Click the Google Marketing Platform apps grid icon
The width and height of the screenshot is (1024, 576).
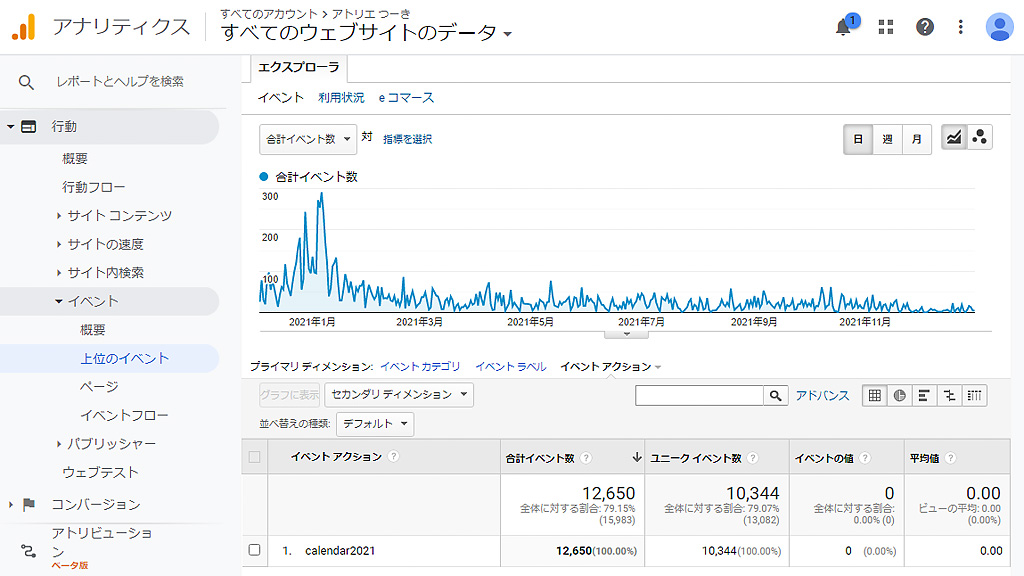[884, 27]
